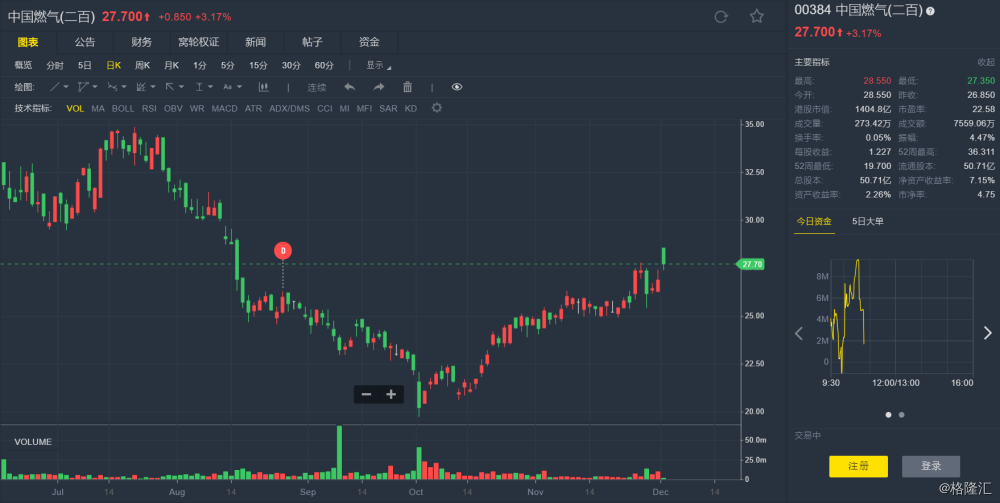Delete drawings with trash icon
Screen dimensions: 1000x503
[408, 87]
